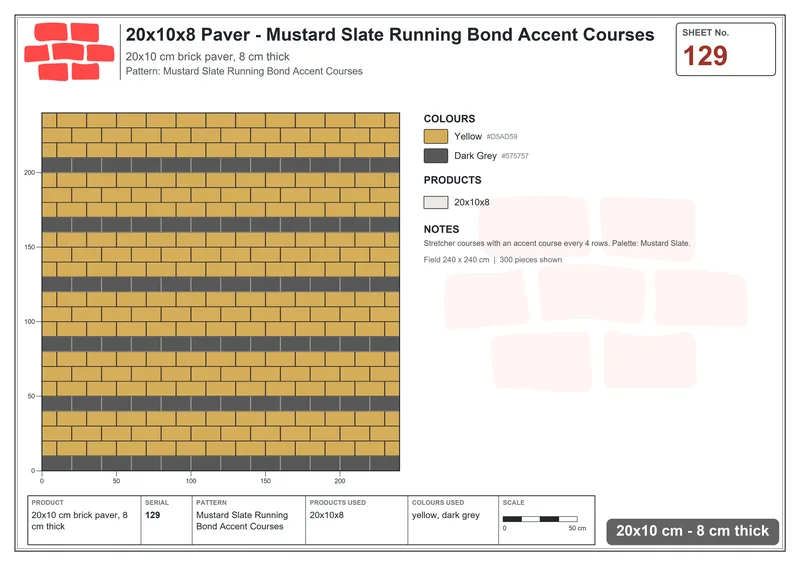Click the red brick logo icon
Screen dimensions: 800x566
pos(69,52)
